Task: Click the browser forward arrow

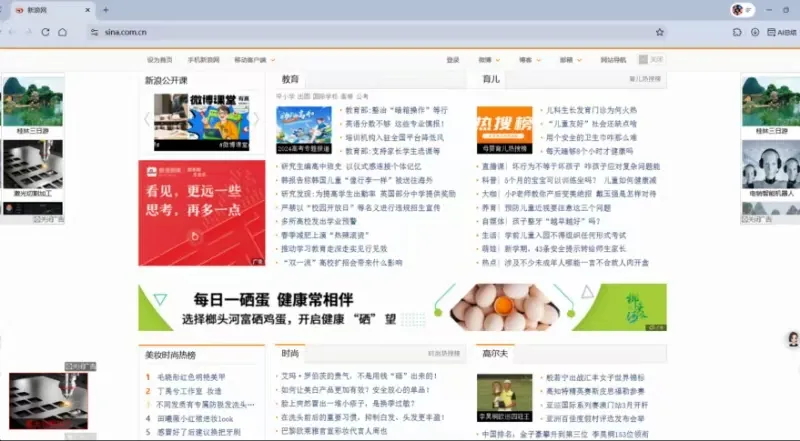Action: (x=29, y=32)
